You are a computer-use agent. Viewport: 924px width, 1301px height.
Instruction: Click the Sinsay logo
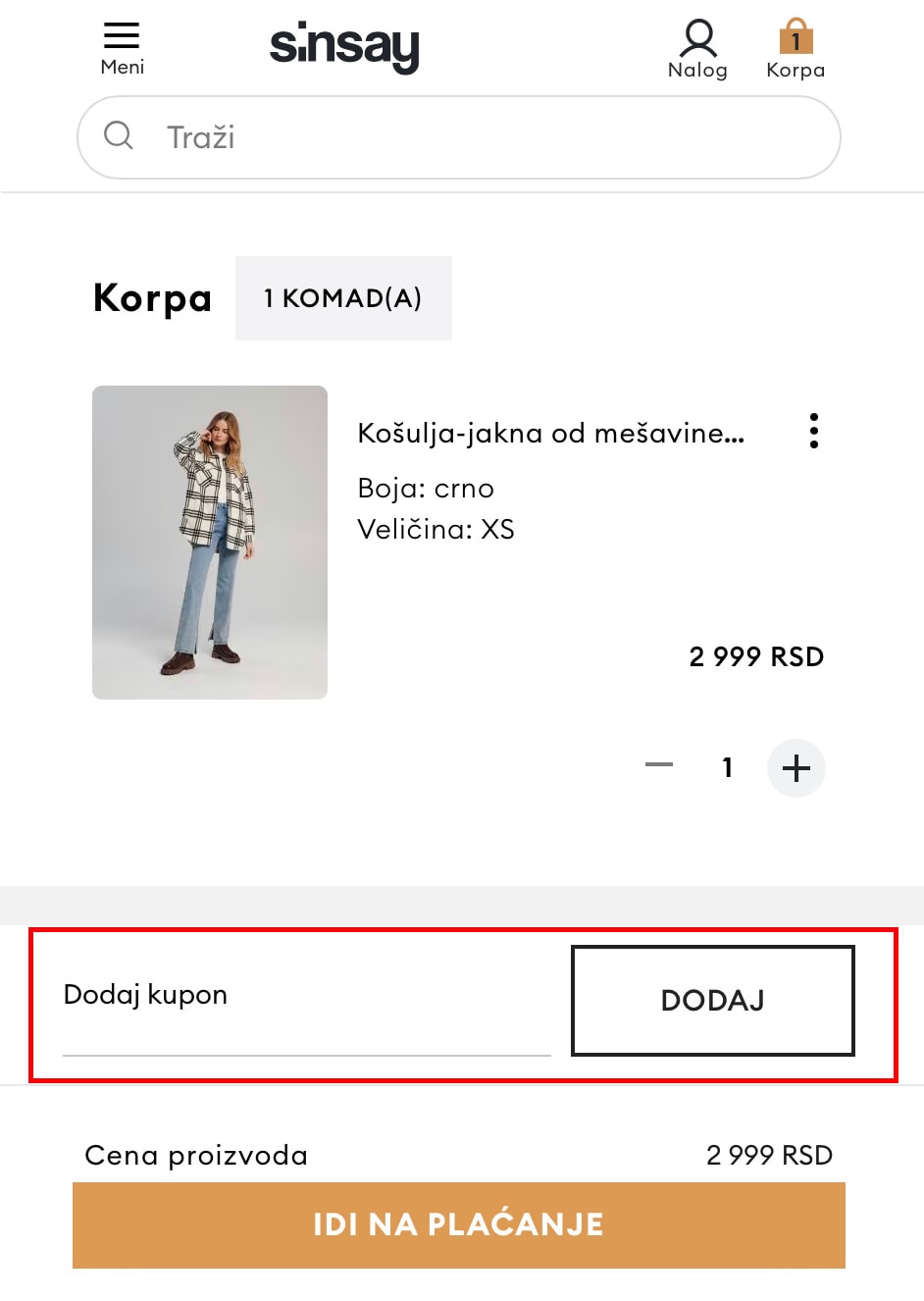point(344,46)
